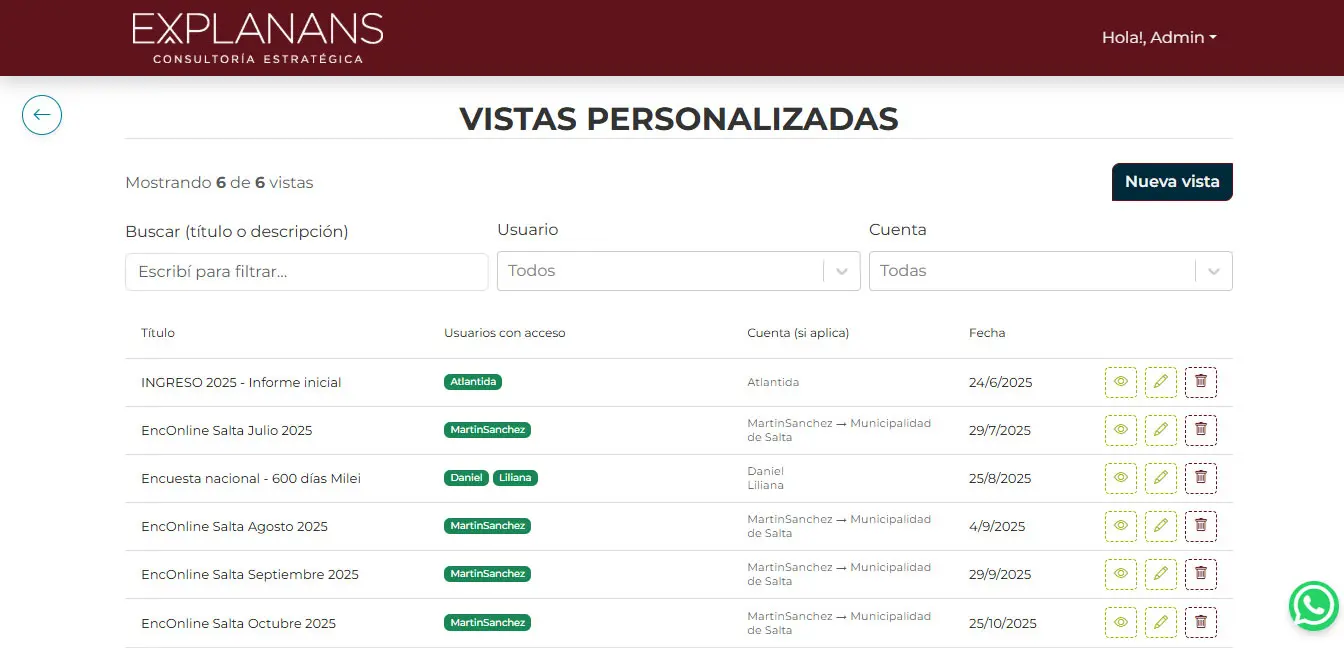The height and width of the screenshot is (648, 1344).
Task: Focus the Buscar filter text field
Action: [307, 272]
